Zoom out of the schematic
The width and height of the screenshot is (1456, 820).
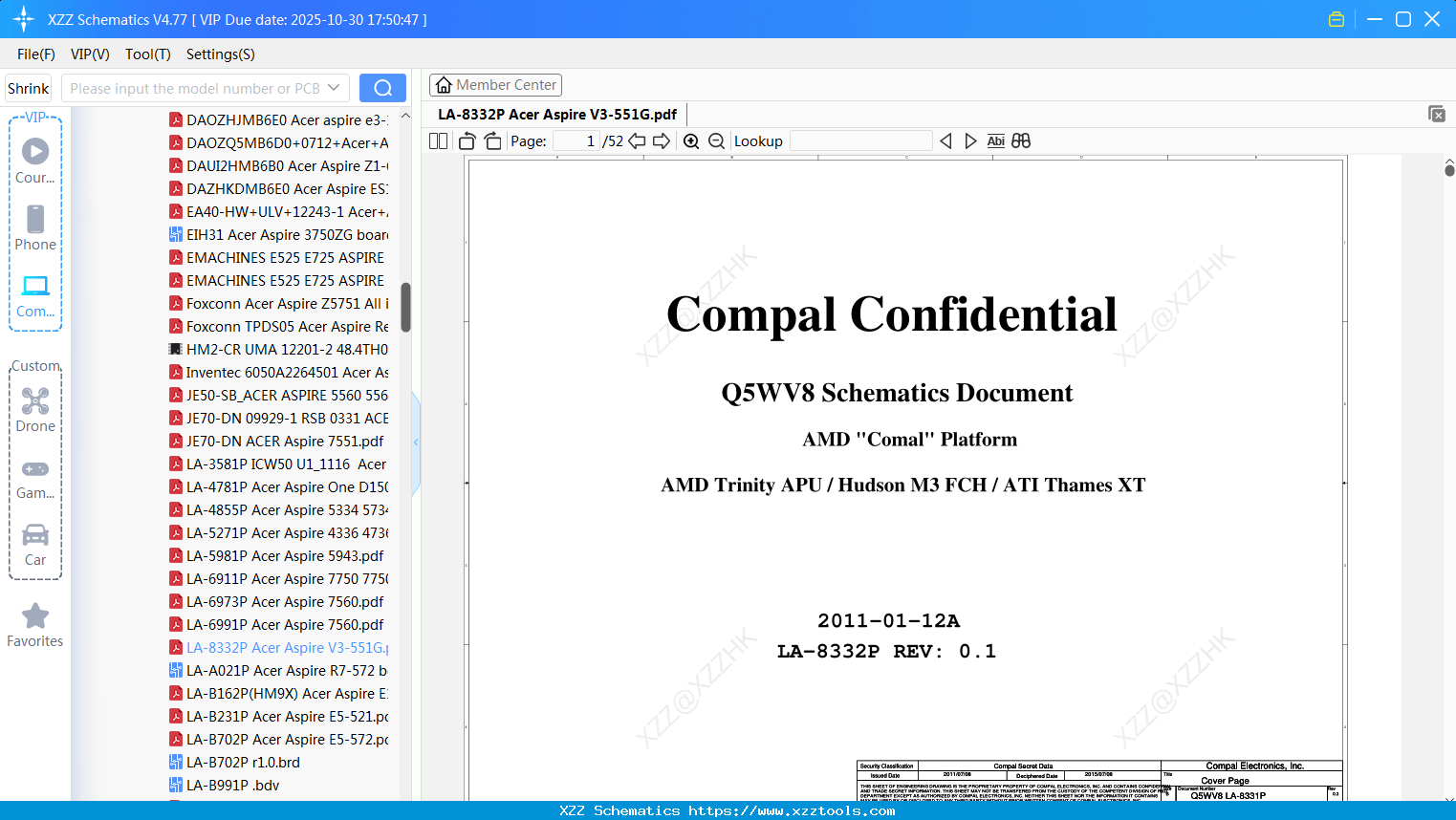point(716,141)
